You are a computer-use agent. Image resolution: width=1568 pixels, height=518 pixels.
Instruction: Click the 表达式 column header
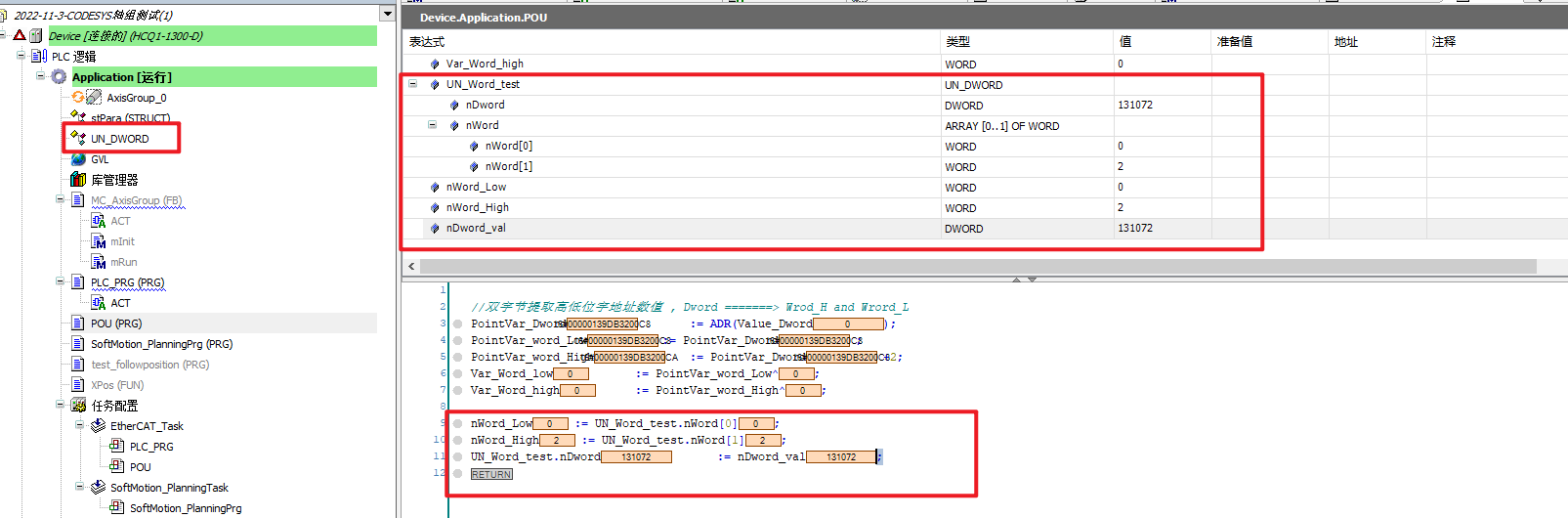pyautogui.click(x=426, y=42)
